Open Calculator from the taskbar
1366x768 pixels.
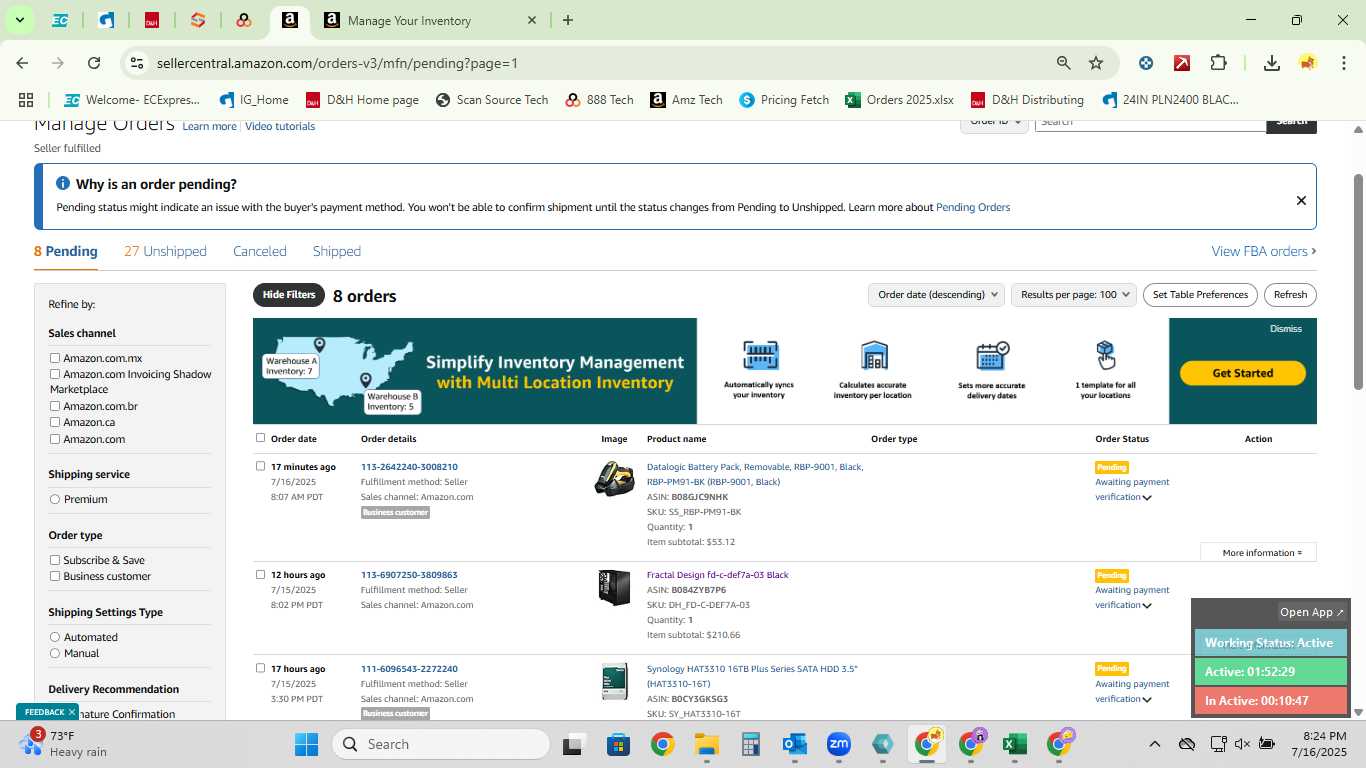coord(751,744)
